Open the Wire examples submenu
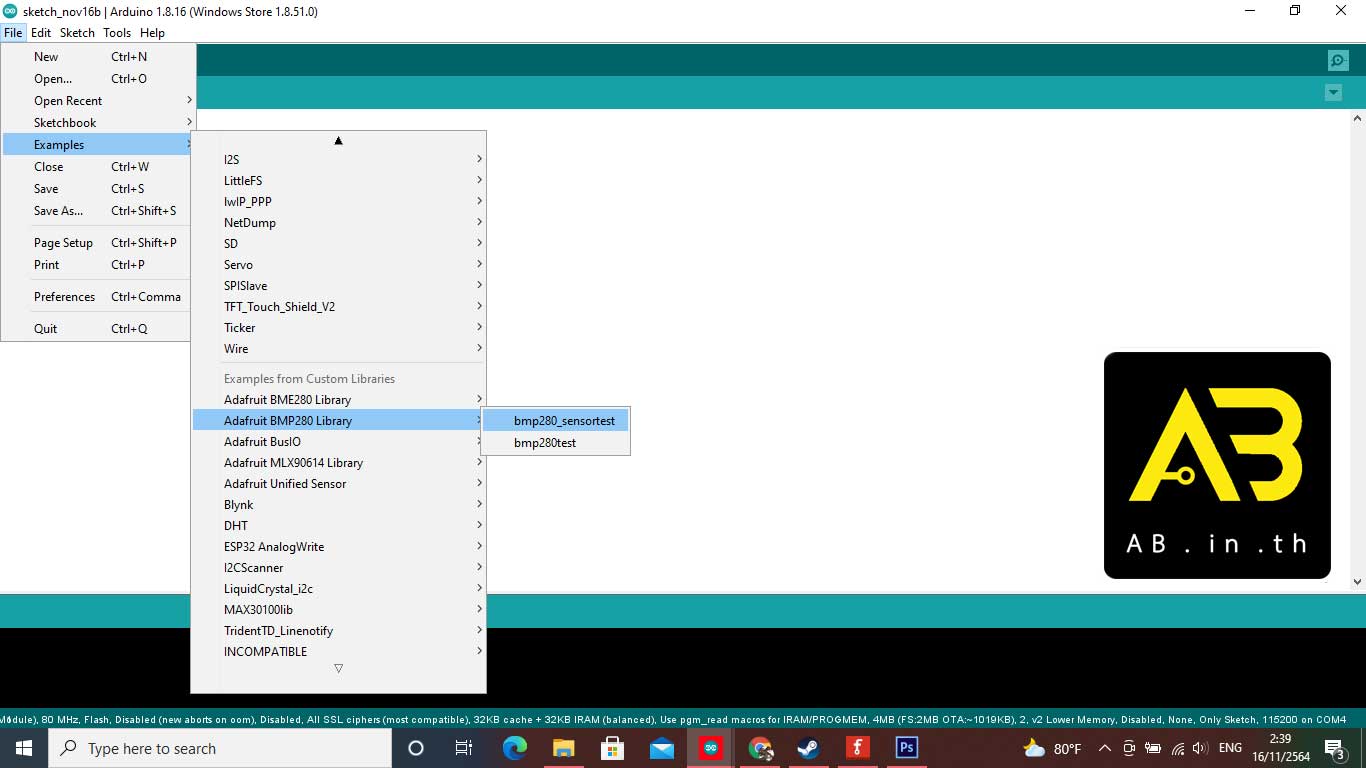This screenshot has width=1366, height=768. pyautogui.click(x=338, y=349)
